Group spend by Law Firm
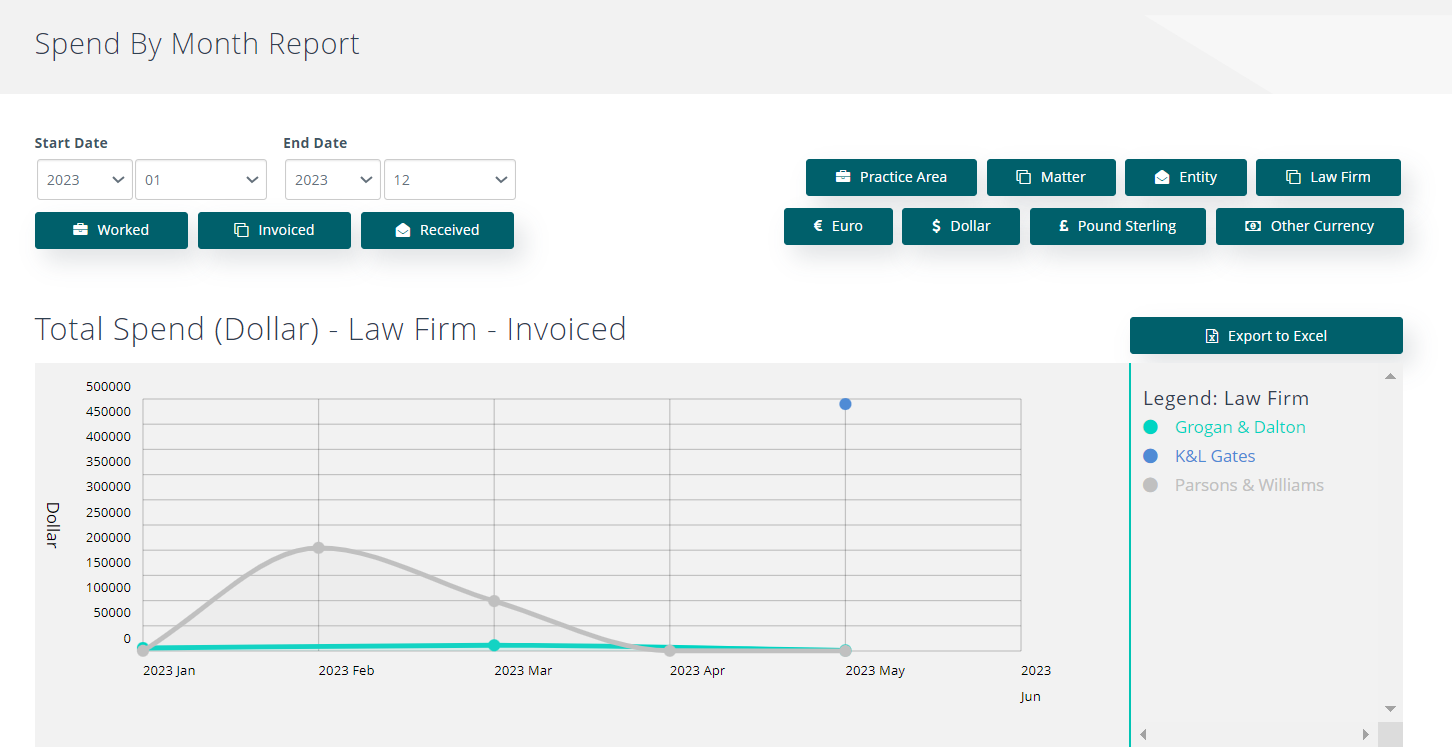This screenshot has height=756, width=1452. (x=1328, y=177)
